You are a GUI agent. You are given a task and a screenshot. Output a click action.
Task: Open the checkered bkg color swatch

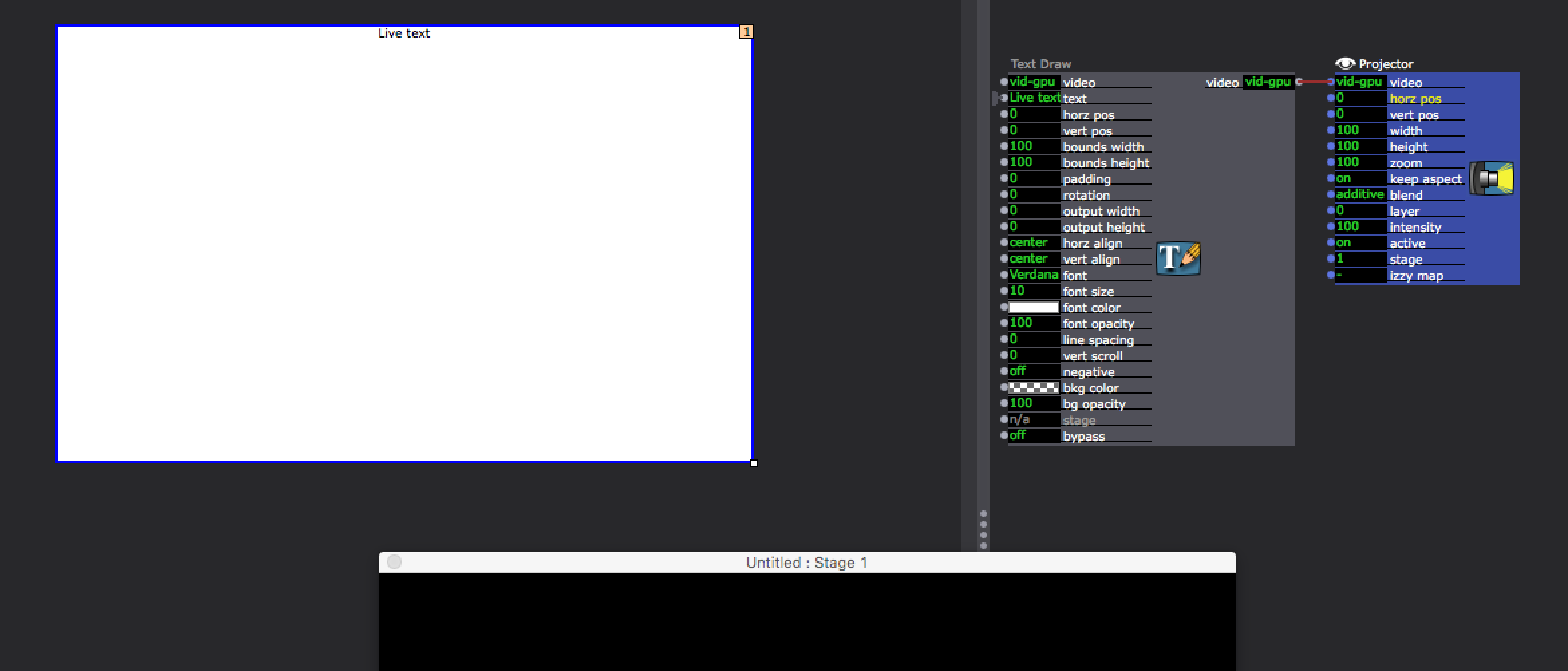pyautogui.click(x=1034, y=388)
